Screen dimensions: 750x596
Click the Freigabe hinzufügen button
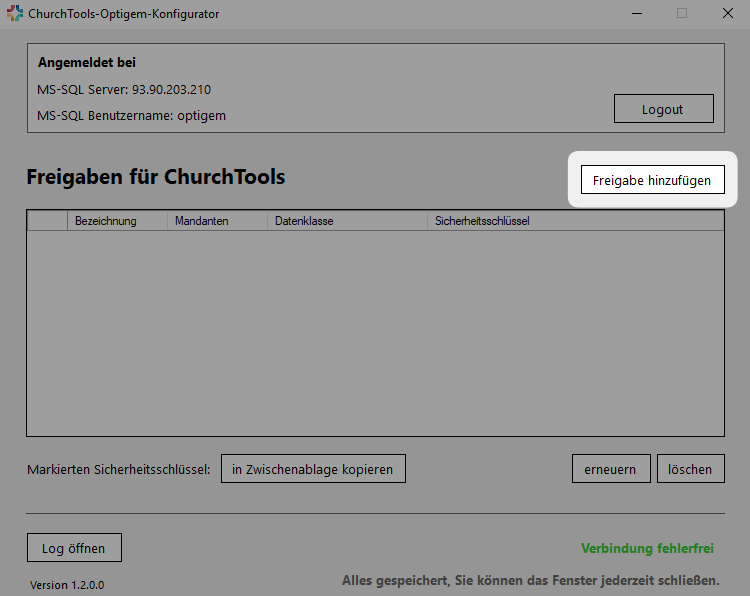(652, 180)
